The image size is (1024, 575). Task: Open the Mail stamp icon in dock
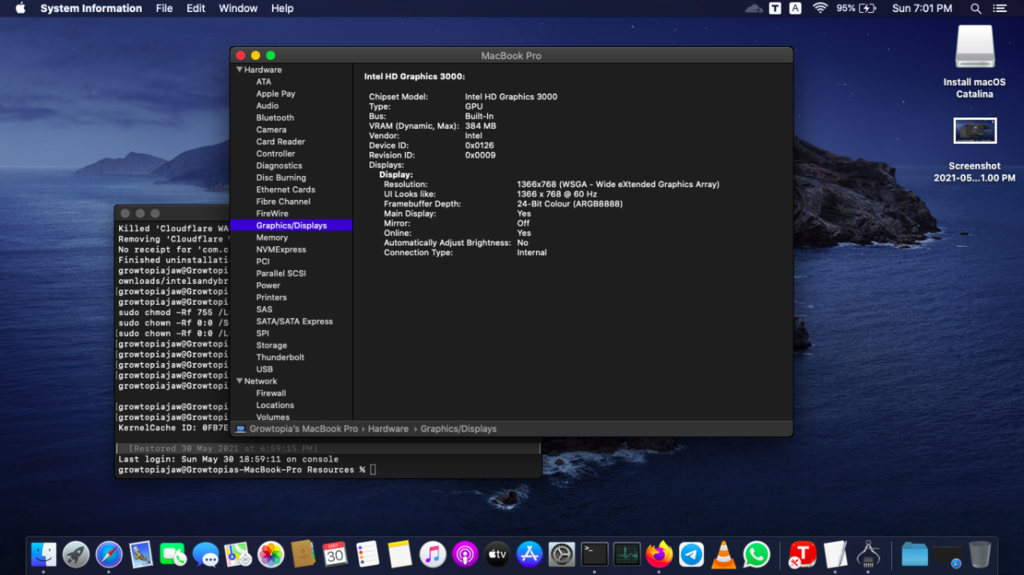pyautogui.click(x=140, y=555)
